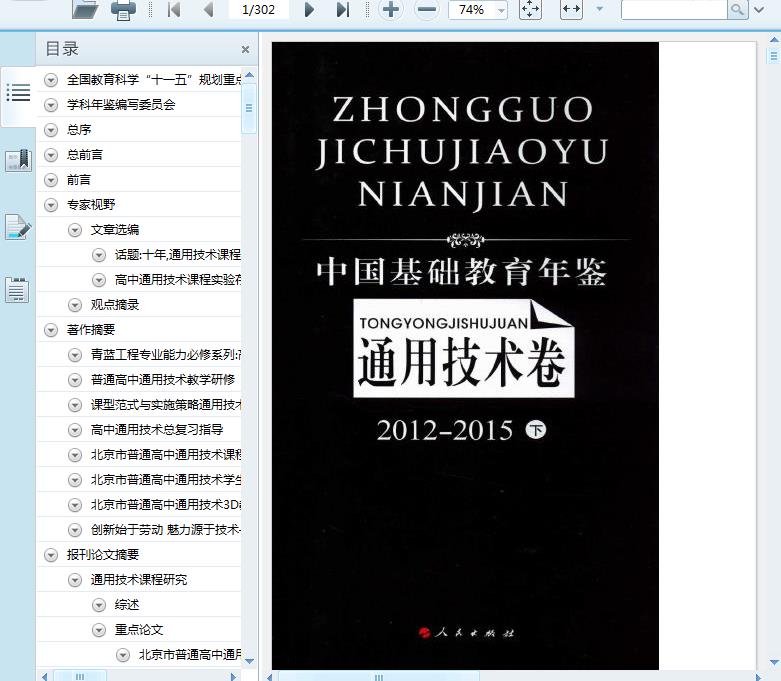Open 普通高中通用技术教学研修 entry
The image size is (781, 681).
click(x=163, y=380)
